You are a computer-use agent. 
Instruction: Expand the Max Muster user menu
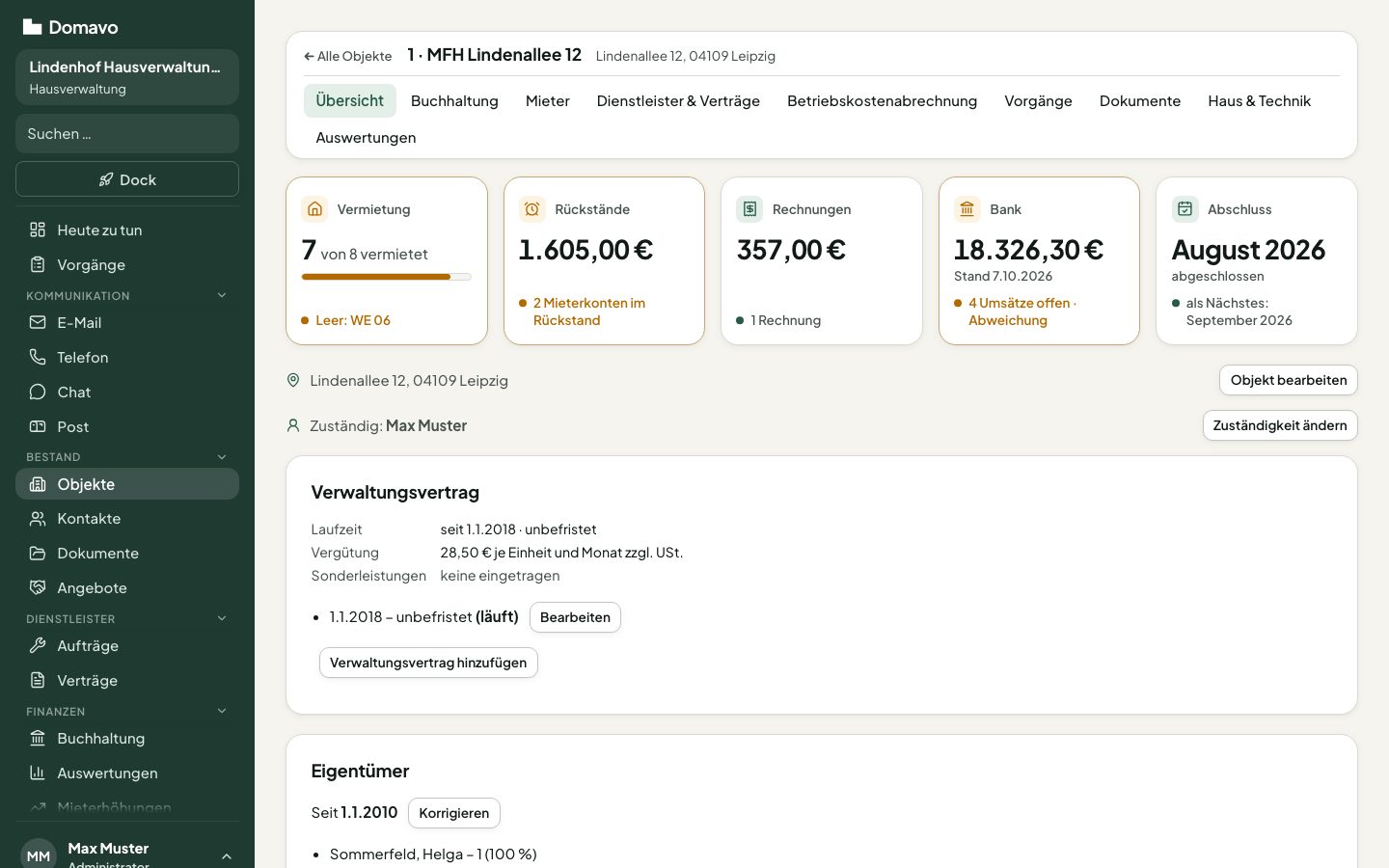pyautogui.click(x=227, y=855)
